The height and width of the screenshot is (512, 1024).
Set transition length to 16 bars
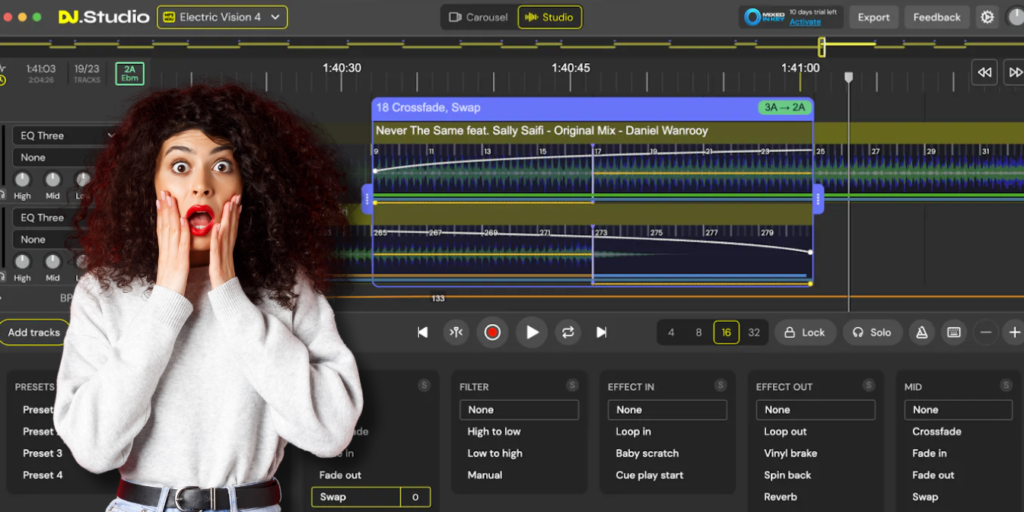pyautogui.click(x=726, y=332)
